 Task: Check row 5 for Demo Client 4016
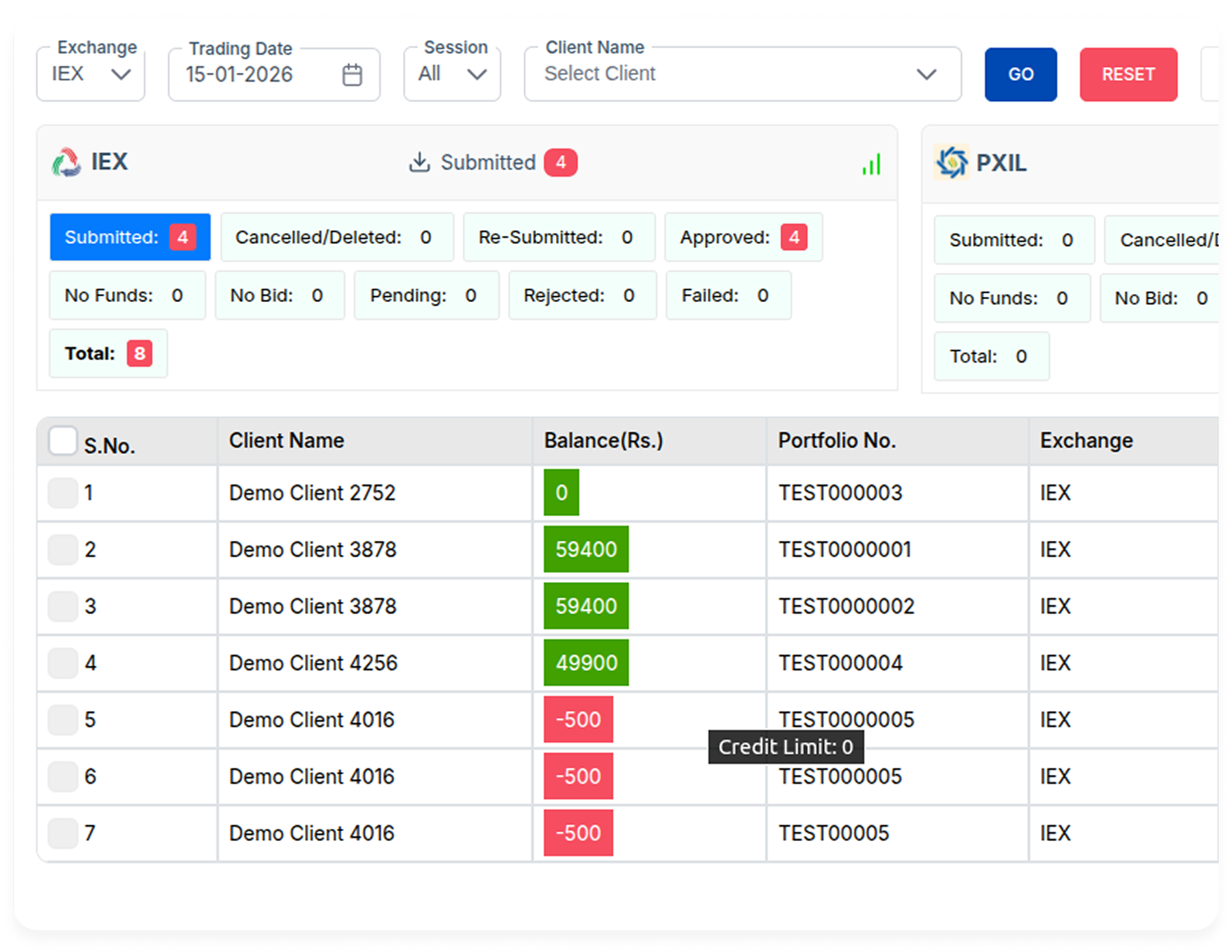click(62, 720)
